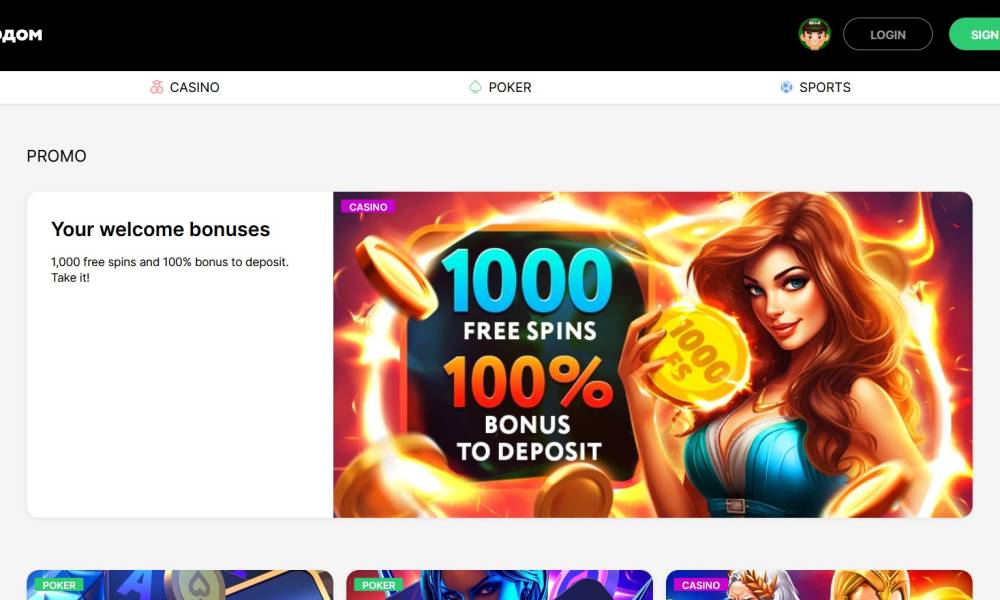Viewport: 1000px width, 600px height.
Task: Click the POKER tag on second card
Action: click(x=378, y=585)
